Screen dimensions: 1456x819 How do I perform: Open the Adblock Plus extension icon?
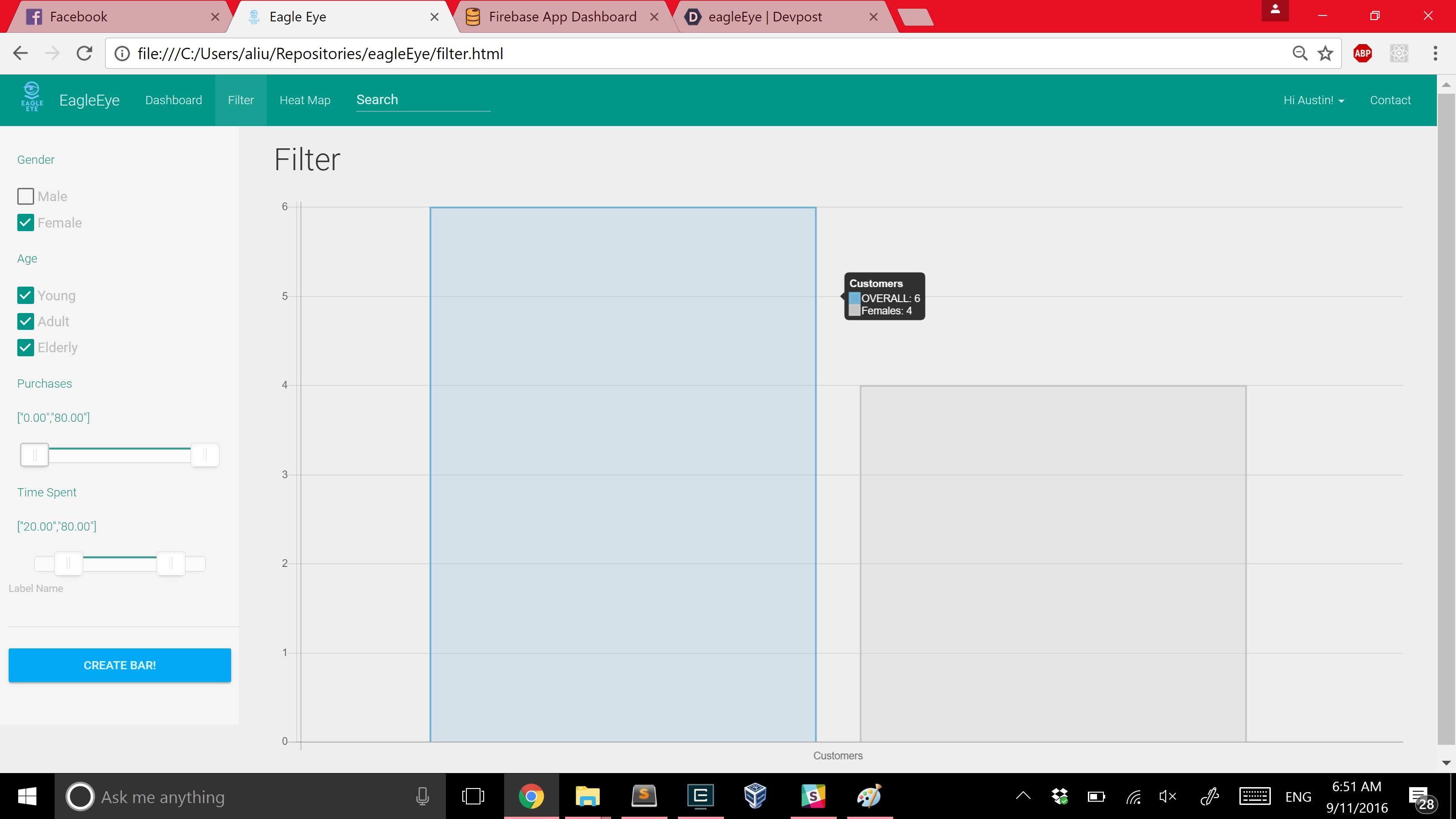(1362, 54)
